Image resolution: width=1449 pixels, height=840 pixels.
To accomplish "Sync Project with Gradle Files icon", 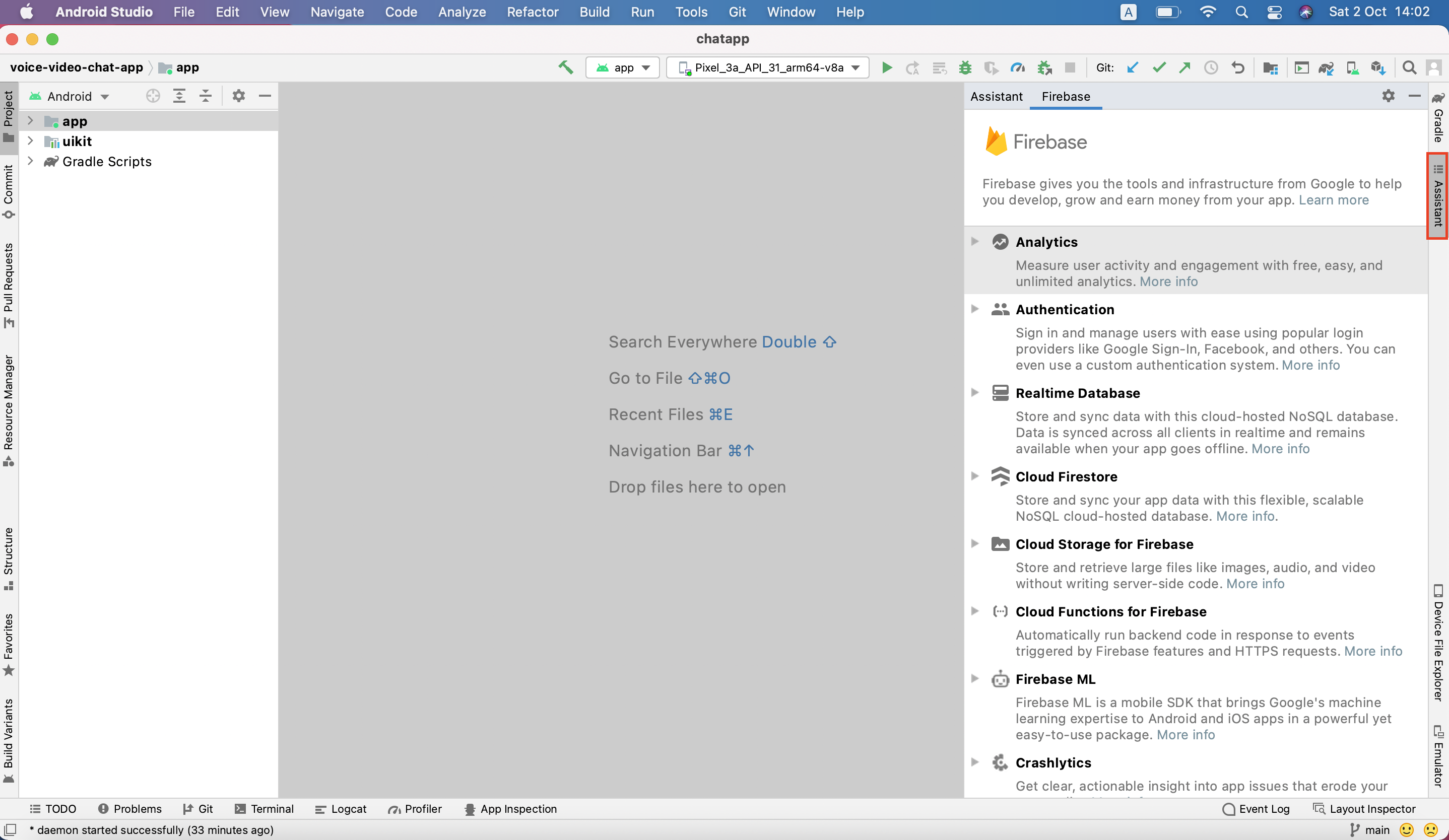I will click(x=1327, y=68).
